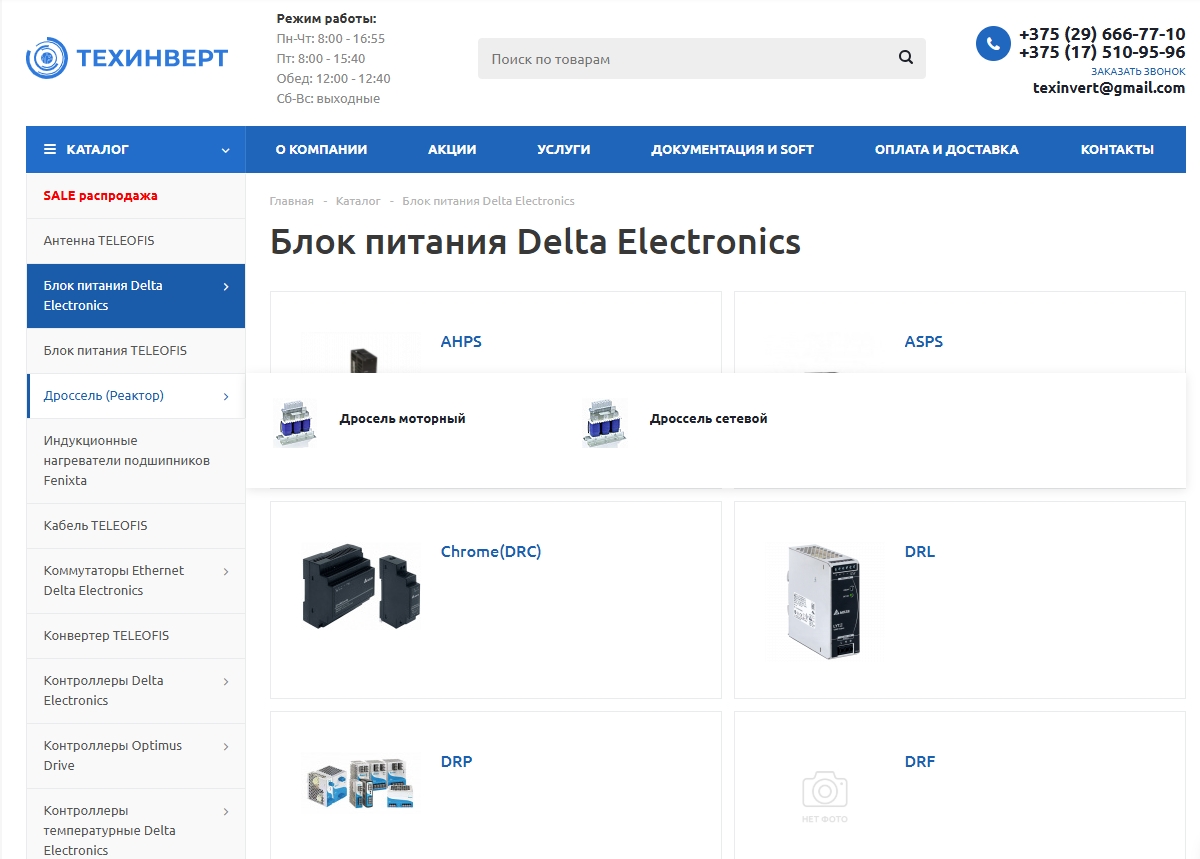
Task: Expand the Дроссель (Реактор) submenu arrow
Action: coord(226,396)
